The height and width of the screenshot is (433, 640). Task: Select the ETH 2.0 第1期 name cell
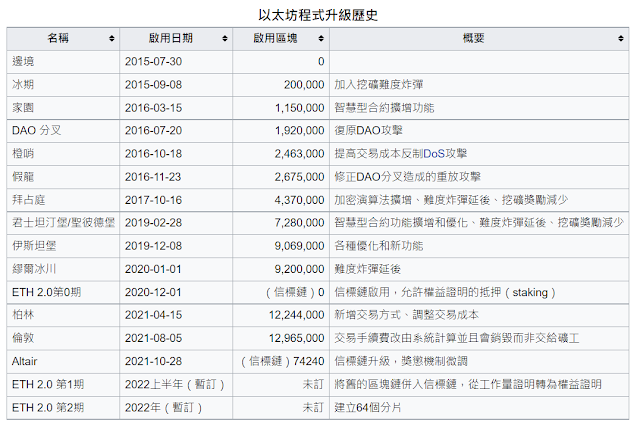click(63, 384)
